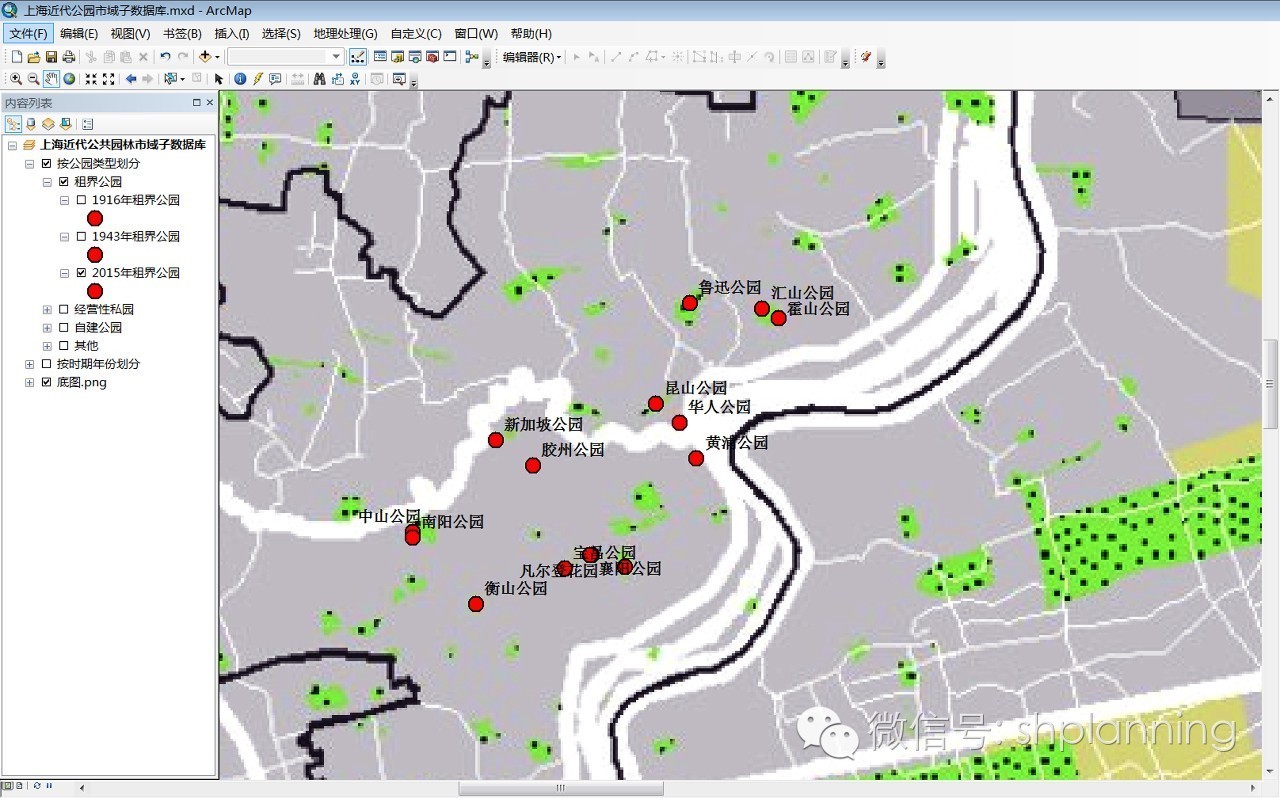Click the Save map document icon
This screenshot has height=798, width=1280.
click(51, 57)
